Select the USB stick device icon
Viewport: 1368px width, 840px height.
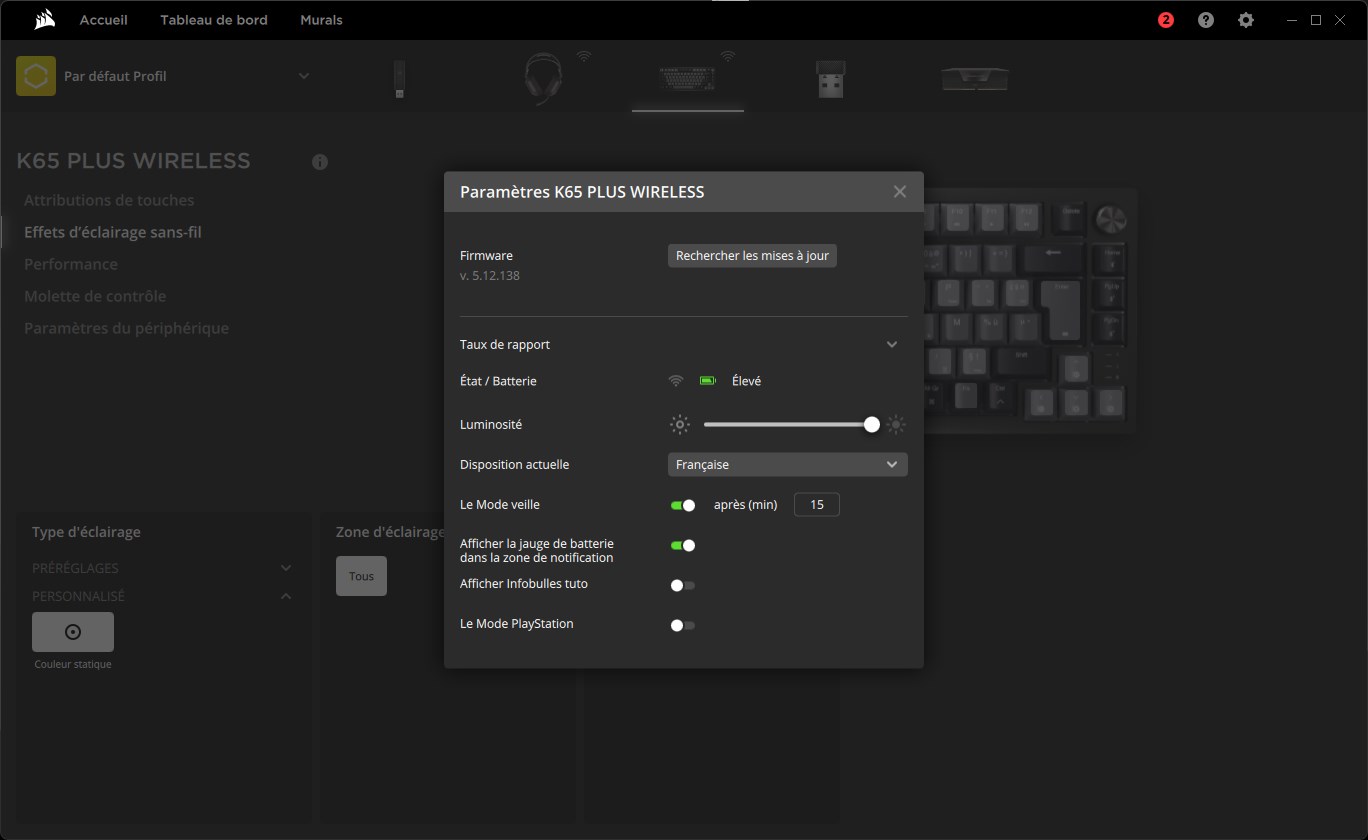tap(399, 79)
